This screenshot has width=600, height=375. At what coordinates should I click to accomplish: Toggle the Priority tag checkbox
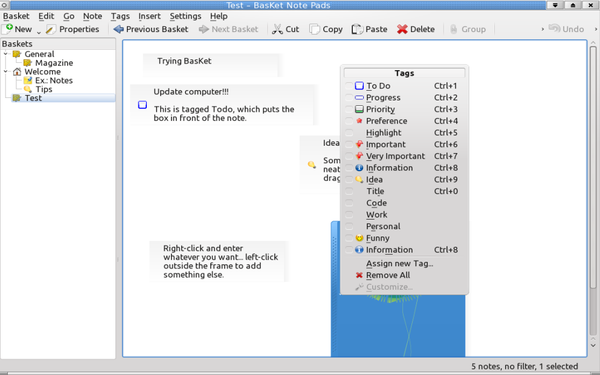[349, 109]
